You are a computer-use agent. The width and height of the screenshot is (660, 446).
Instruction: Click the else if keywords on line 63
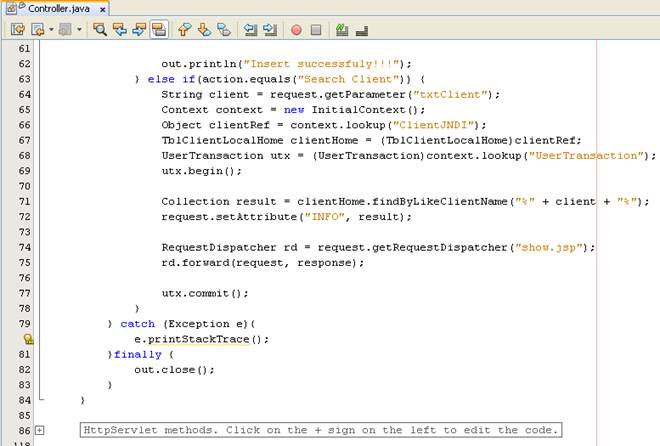coord(171,79)
